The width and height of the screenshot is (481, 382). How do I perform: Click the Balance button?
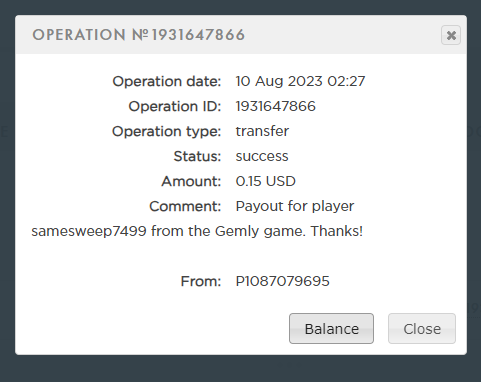[331, 329]
